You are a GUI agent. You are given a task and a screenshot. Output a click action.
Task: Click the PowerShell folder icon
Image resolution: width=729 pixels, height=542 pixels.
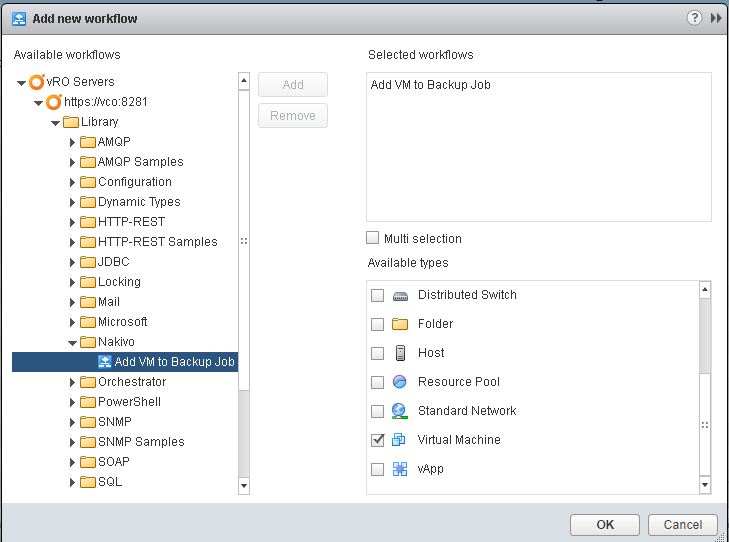[87, 402]
